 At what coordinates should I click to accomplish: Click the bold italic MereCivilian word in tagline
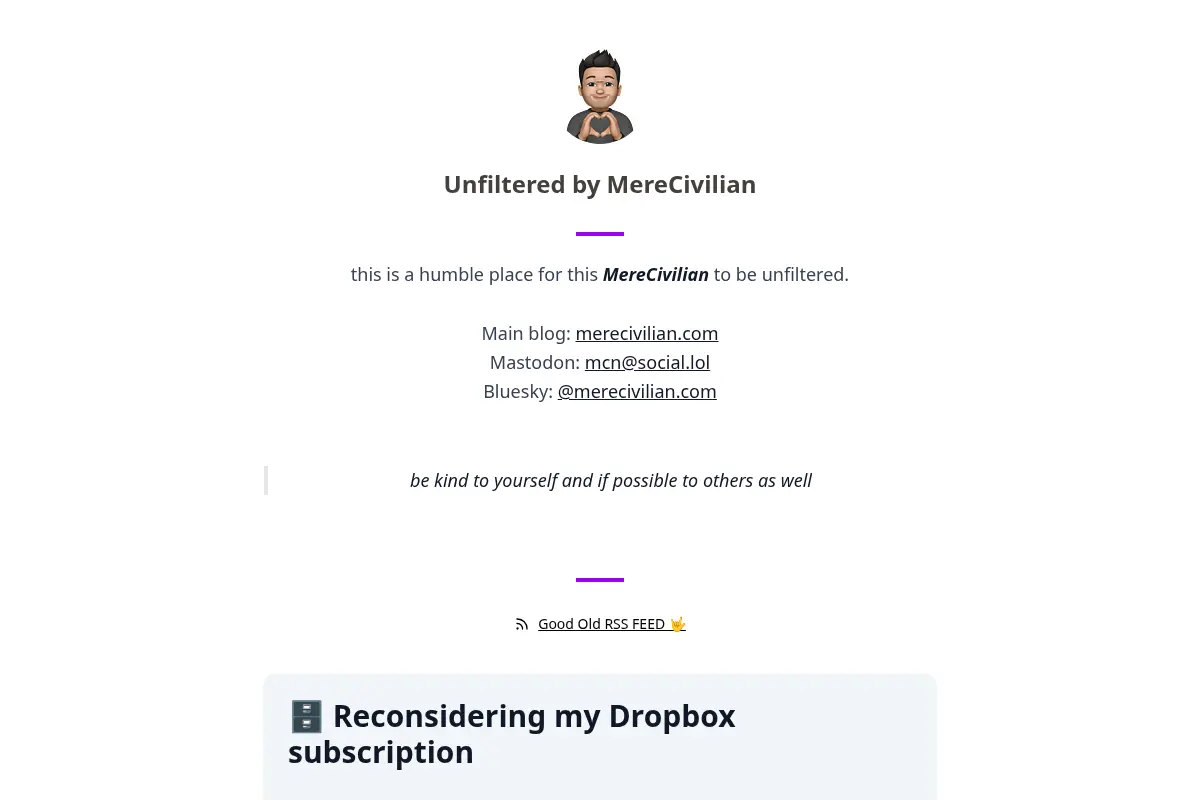tap(656, 274)
